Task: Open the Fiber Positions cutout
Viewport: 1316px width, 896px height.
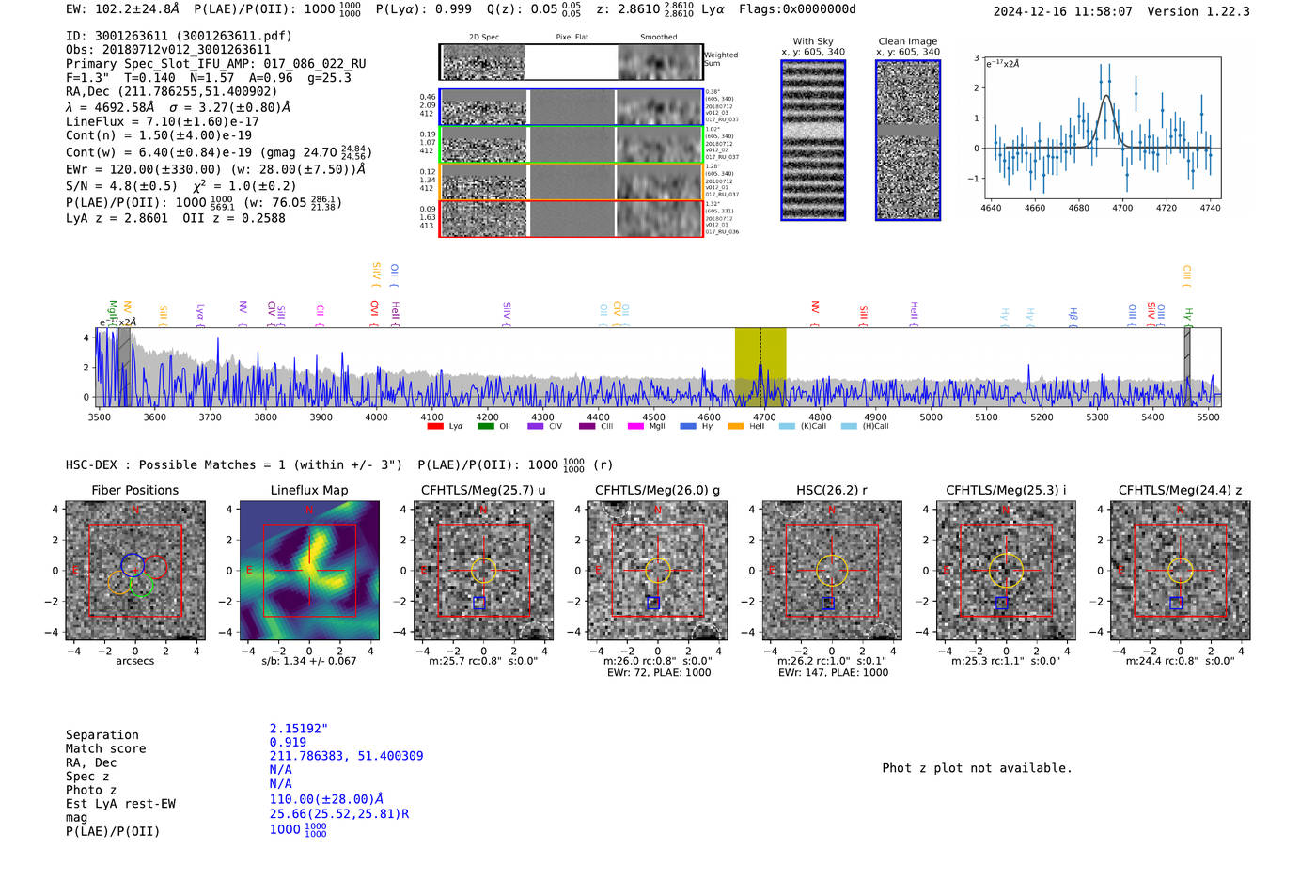Action: point(135,571)
